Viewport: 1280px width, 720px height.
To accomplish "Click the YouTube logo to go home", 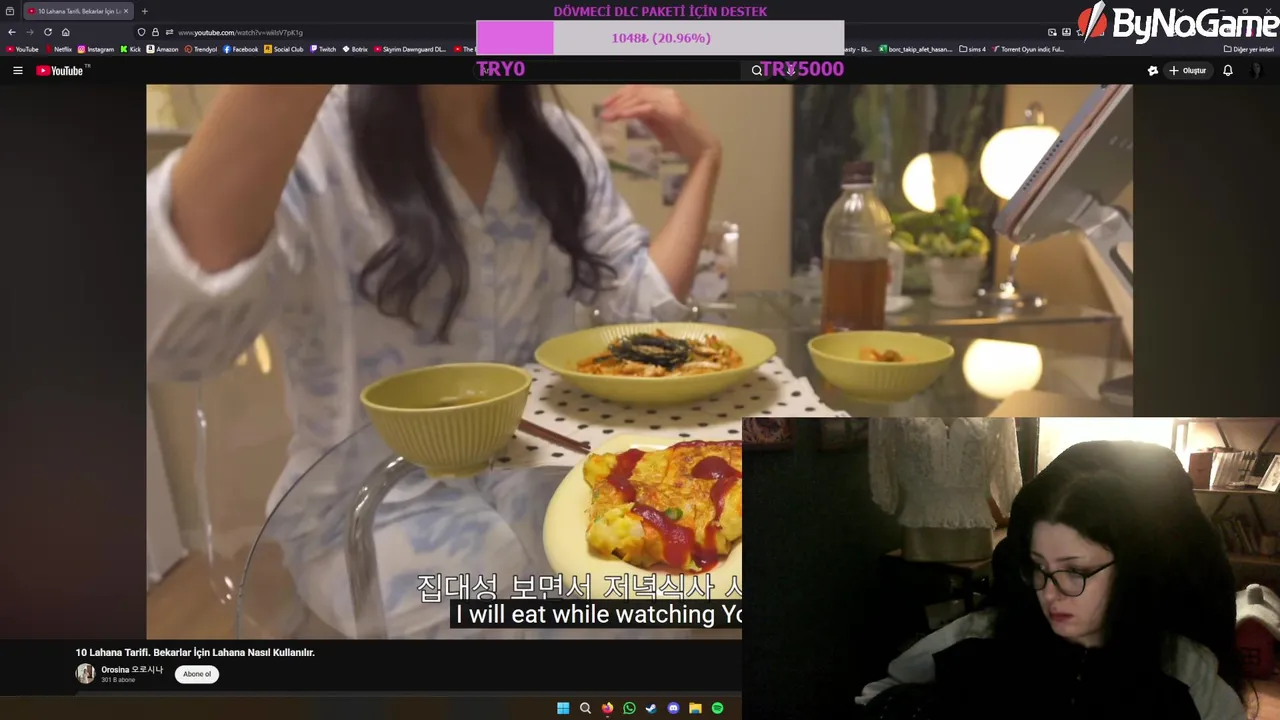I will point(62,70).
